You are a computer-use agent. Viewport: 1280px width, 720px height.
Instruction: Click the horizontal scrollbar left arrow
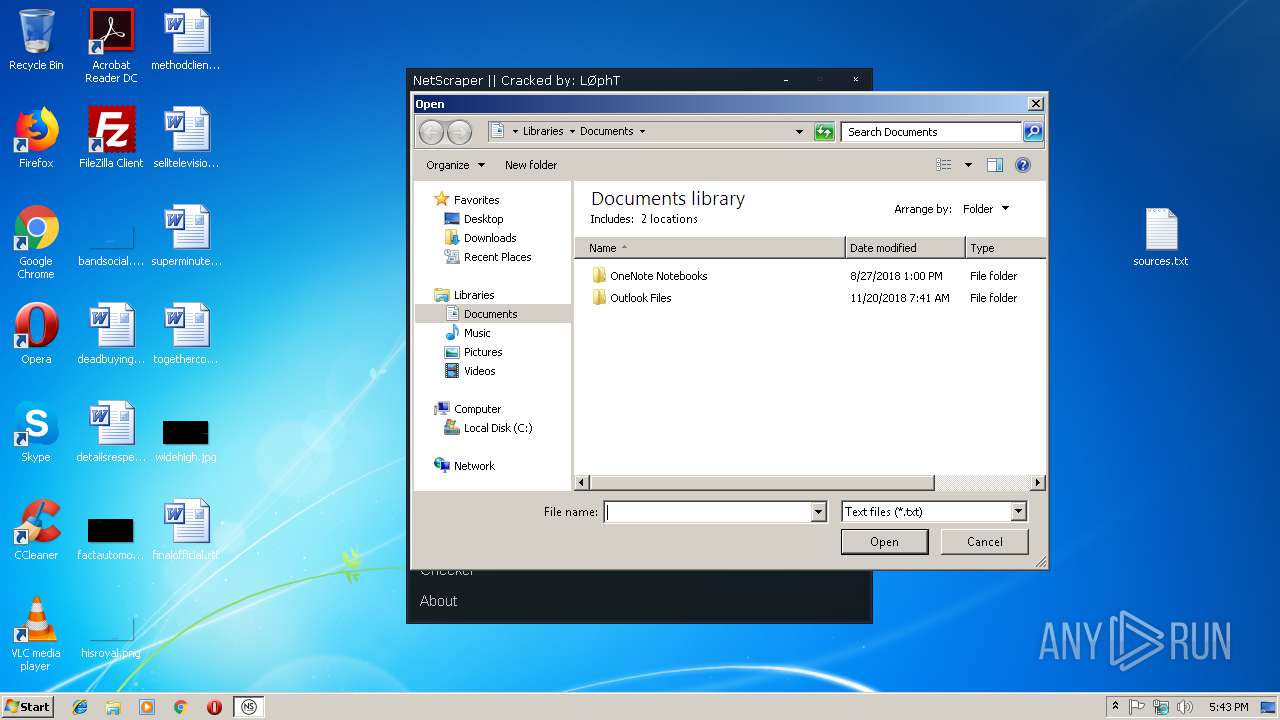582,483
